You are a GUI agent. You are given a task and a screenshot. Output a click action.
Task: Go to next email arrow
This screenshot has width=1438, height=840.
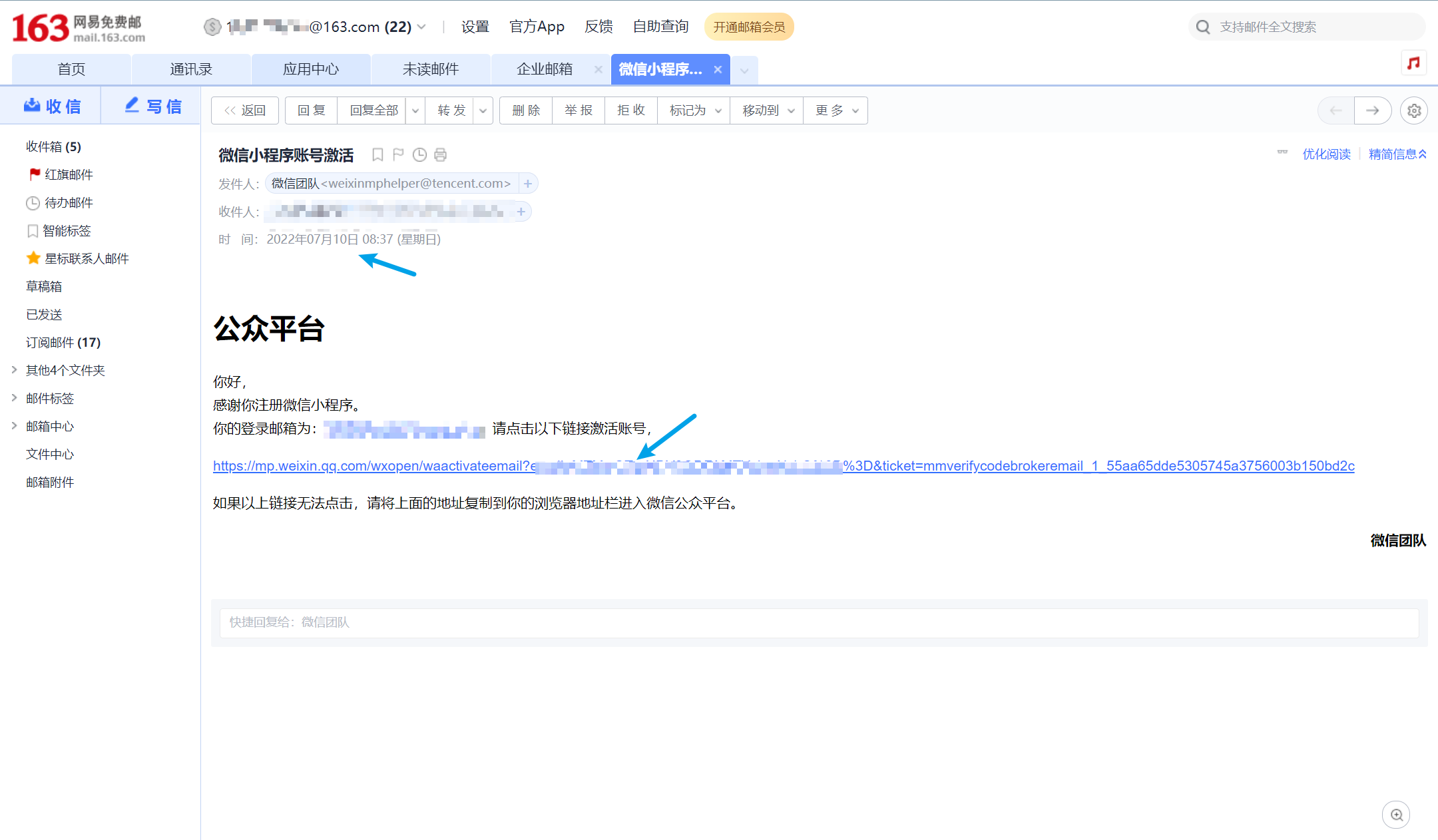point(1373,110)
